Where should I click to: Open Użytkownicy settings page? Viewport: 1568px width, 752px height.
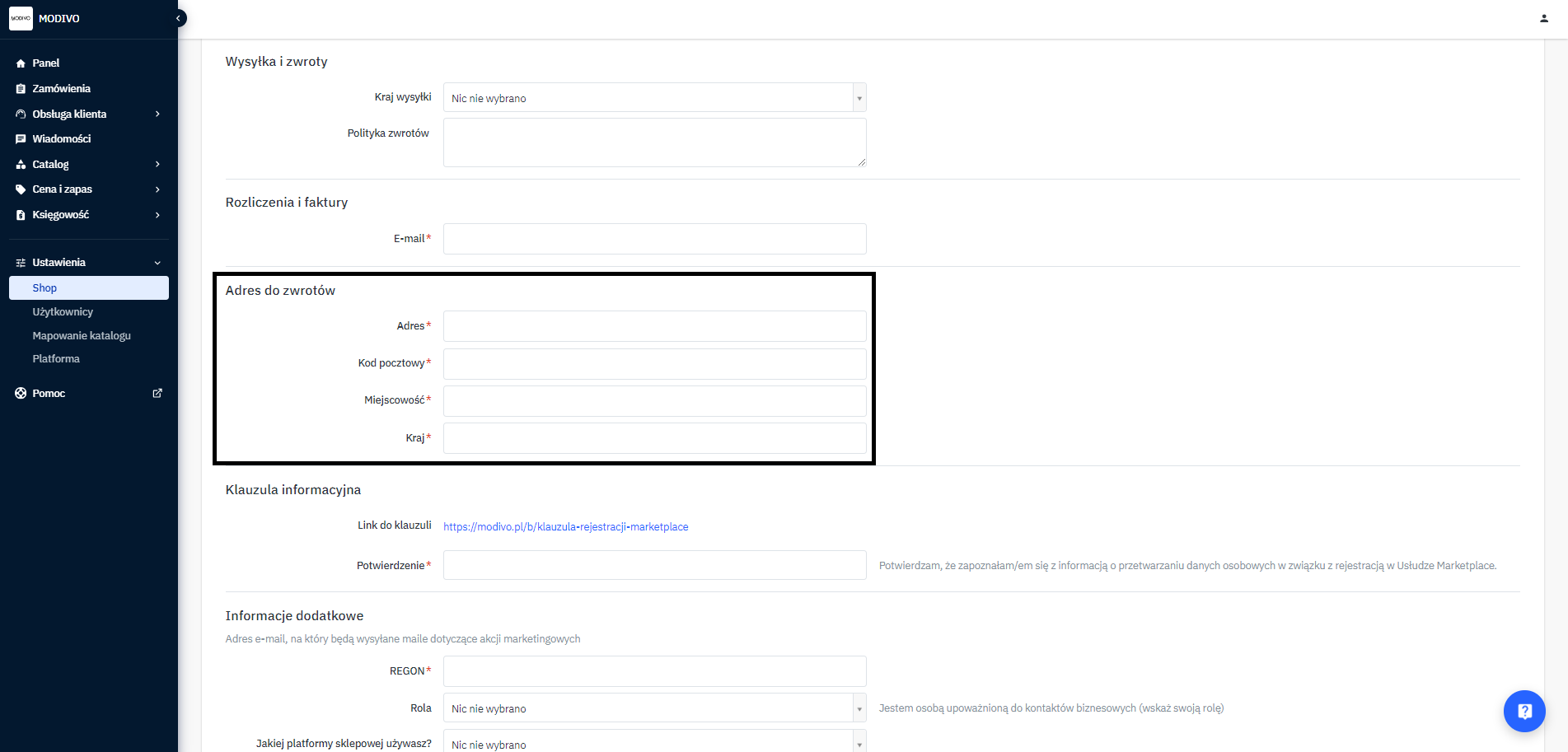[x=63, y=312]
